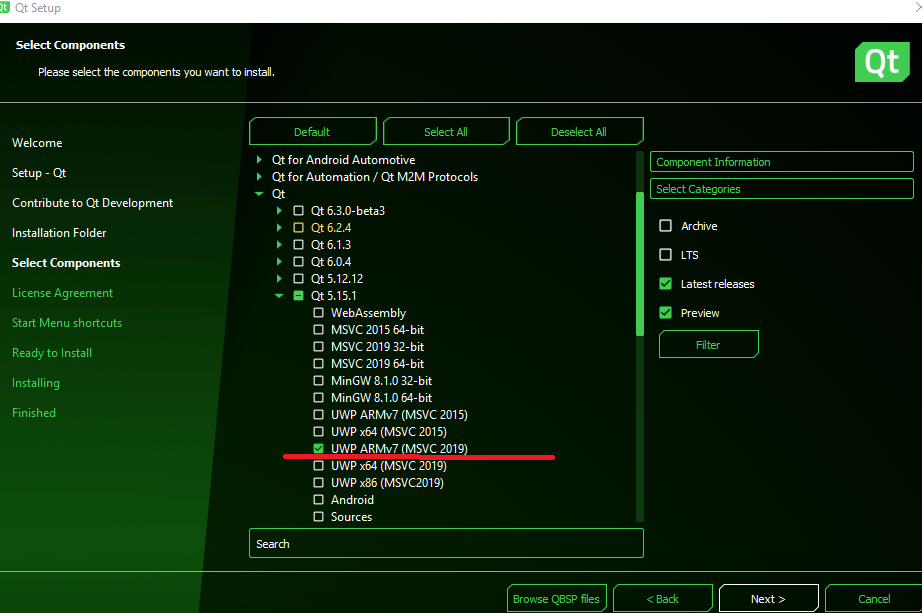Click the component tree scrollbar
The height and width of the screenshot is (613, 922).
point(640,264)
